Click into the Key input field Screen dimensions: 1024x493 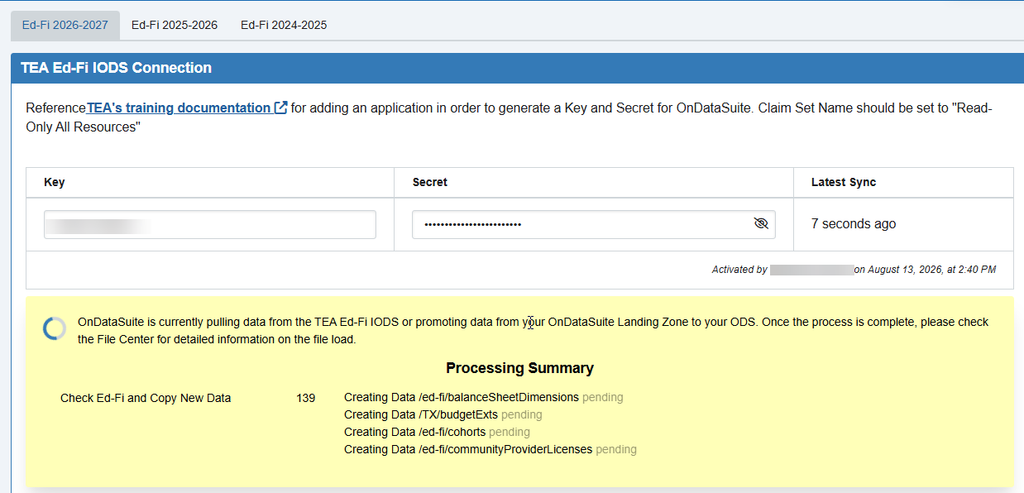[210, 225]
